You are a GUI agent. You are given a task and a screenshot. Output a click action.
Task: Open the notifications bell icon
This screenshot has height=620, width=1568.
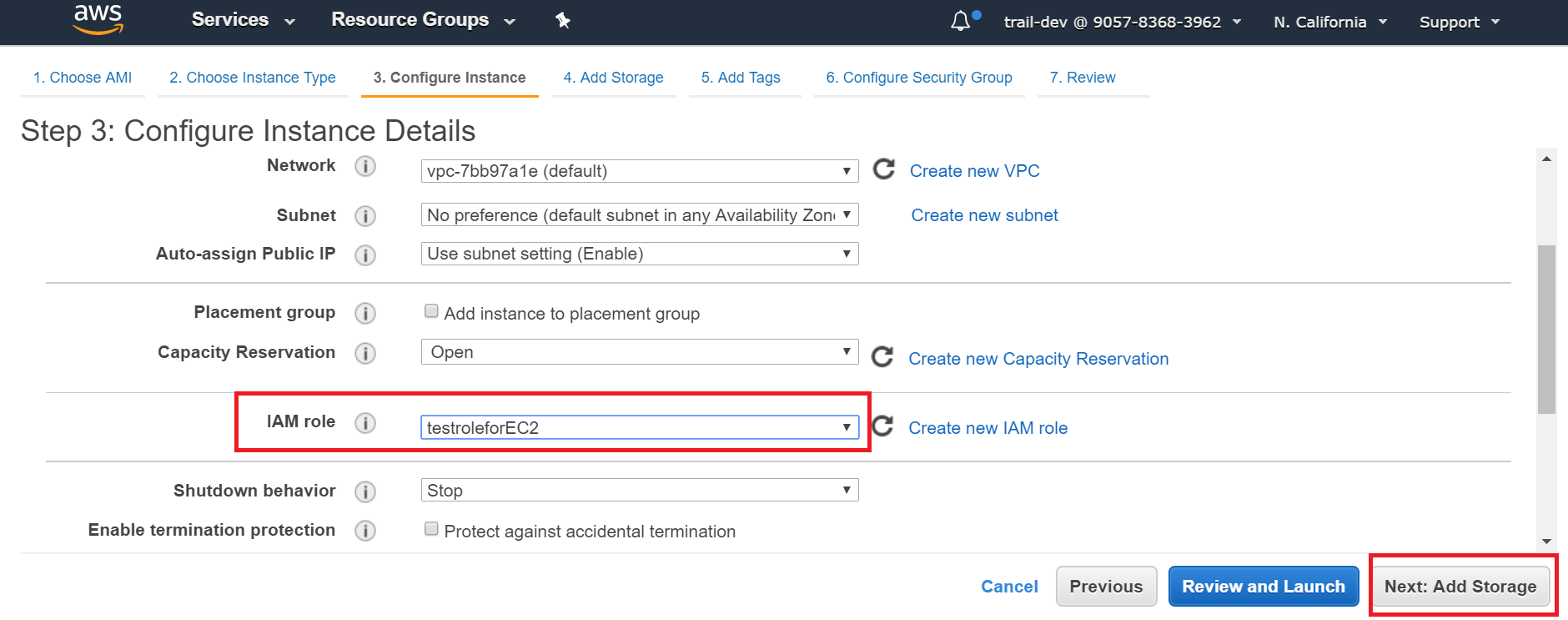[x=960, y=21]
